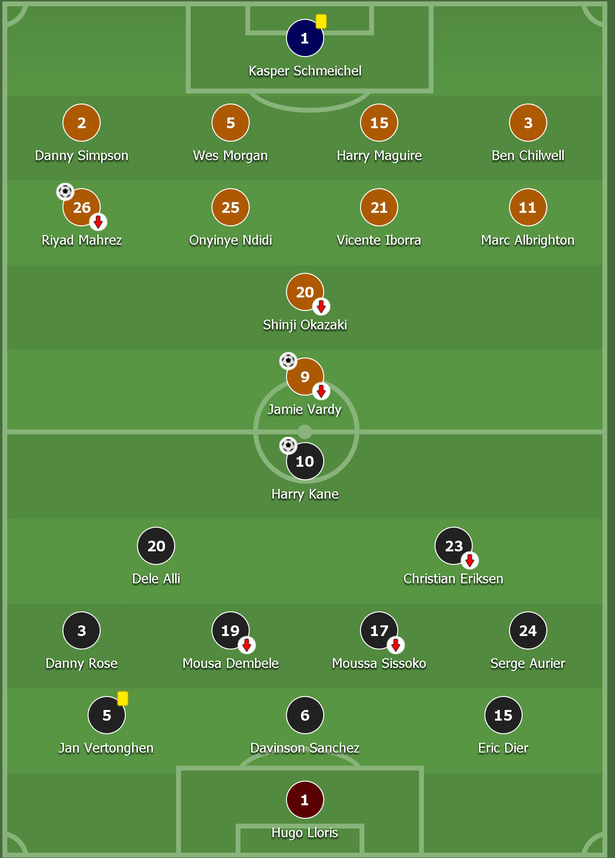Select Davinson Sanchez number 6 badge

305,715
